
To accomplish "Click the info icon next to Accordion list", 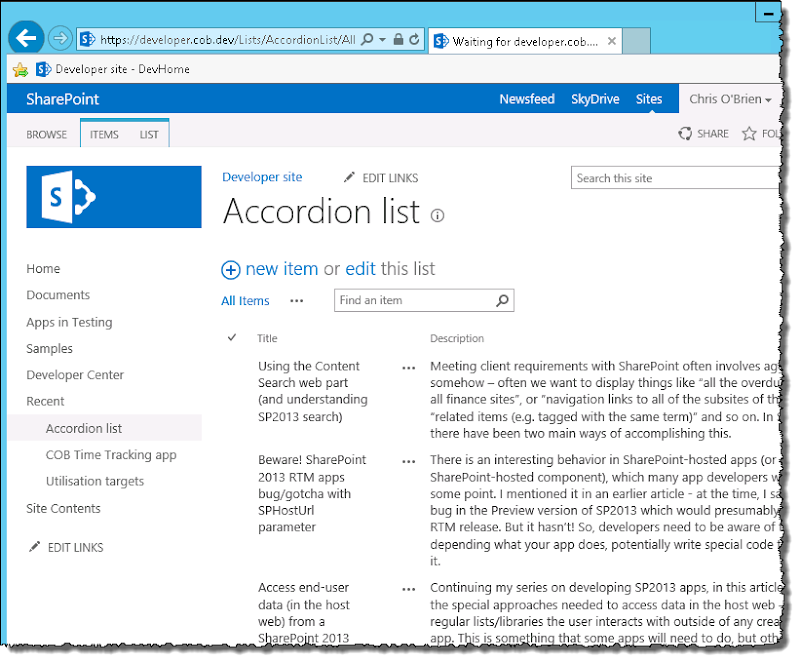I will (437, 216).
